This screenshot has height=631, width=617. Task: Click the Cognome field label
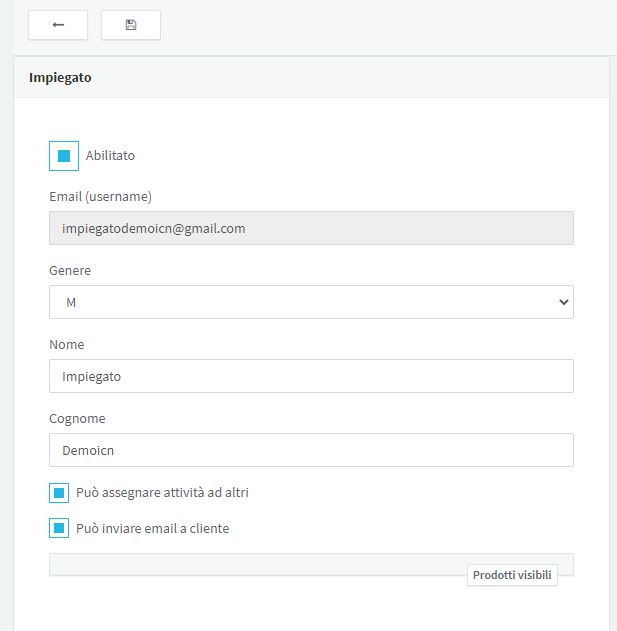point(77,419)
